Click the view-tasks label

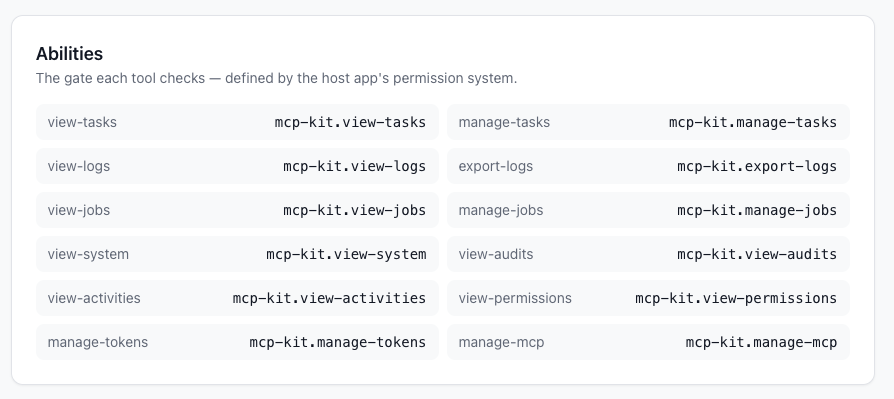click(x=82, y=123)
